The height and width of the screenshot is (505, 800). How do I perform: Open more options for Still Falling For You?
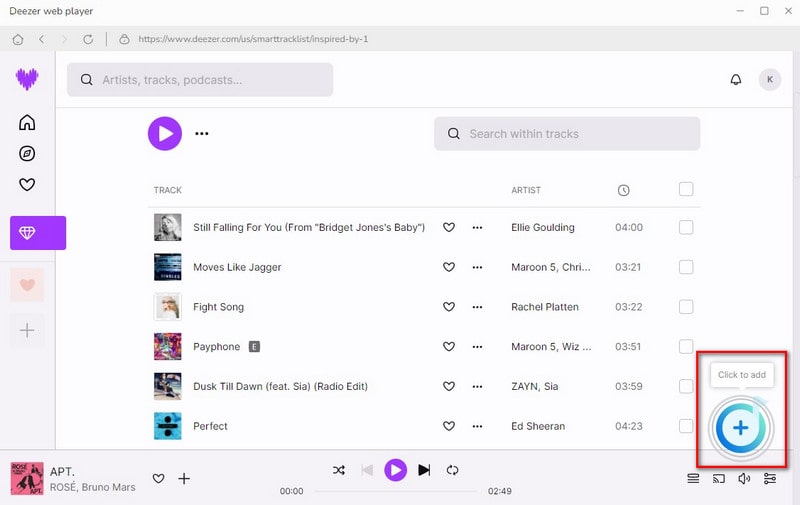477,228
